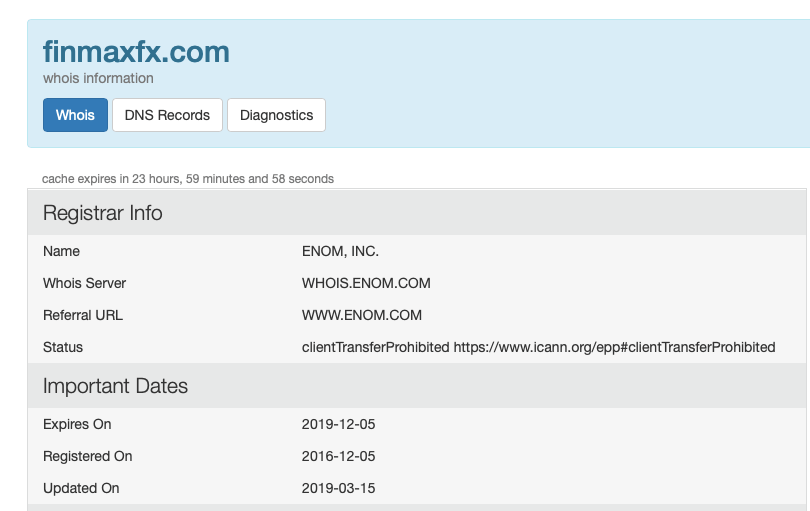Click the Important Dates section header
This screenshot has width=810, height=511.
[115, 386]
